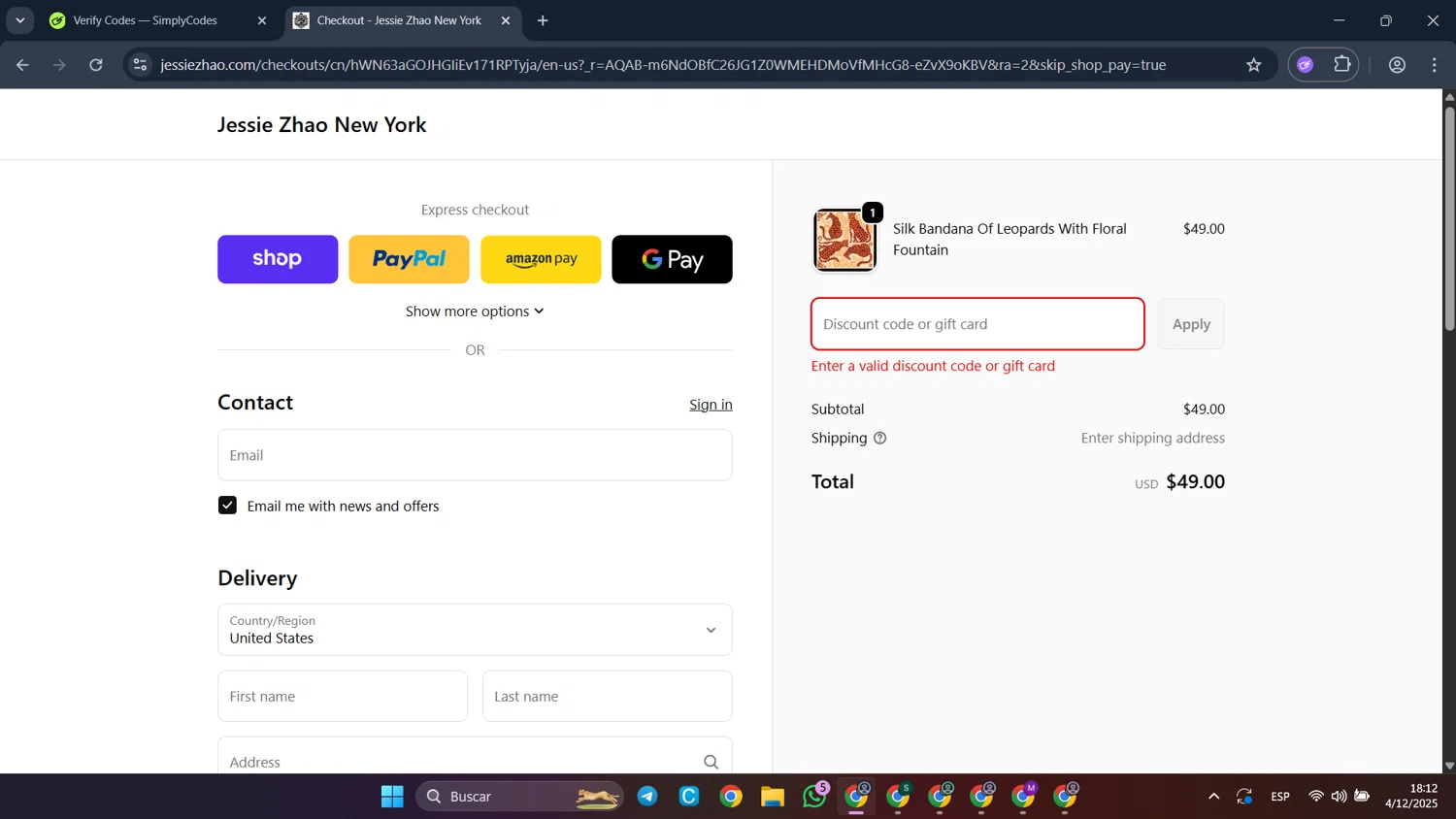The width and height of the screenshot is (1456, 819).
Task: Open the Extensions puzzle icon
Action: [1342, 65]
